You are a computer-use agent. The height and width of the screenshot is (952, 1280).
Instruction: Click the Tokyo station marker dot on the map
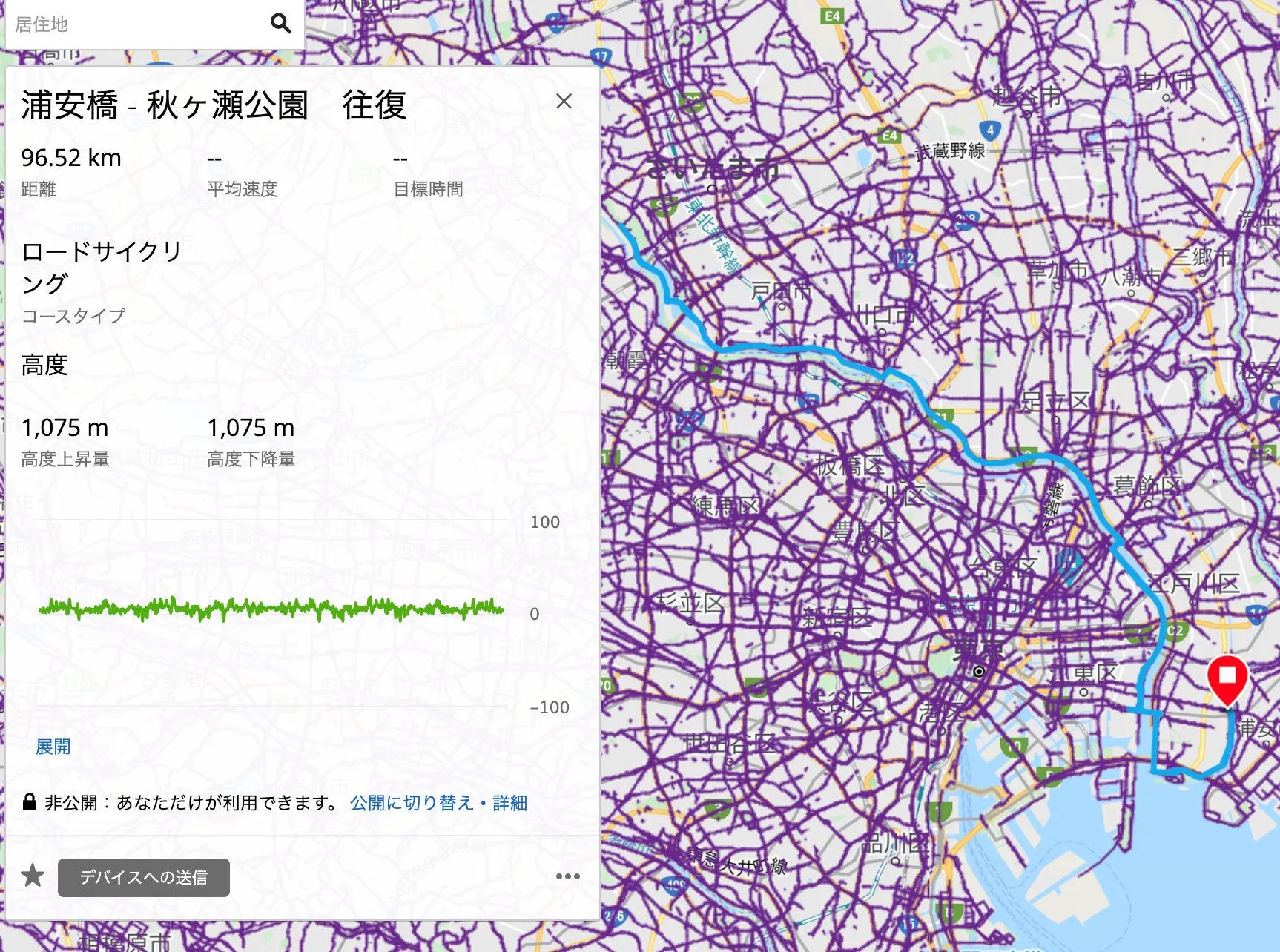(977, 670)
